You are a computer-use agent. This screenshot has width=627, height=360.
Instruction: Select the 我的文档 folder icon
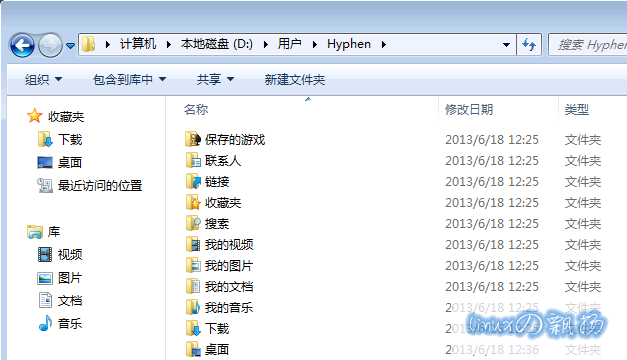(x=193, y=286)
